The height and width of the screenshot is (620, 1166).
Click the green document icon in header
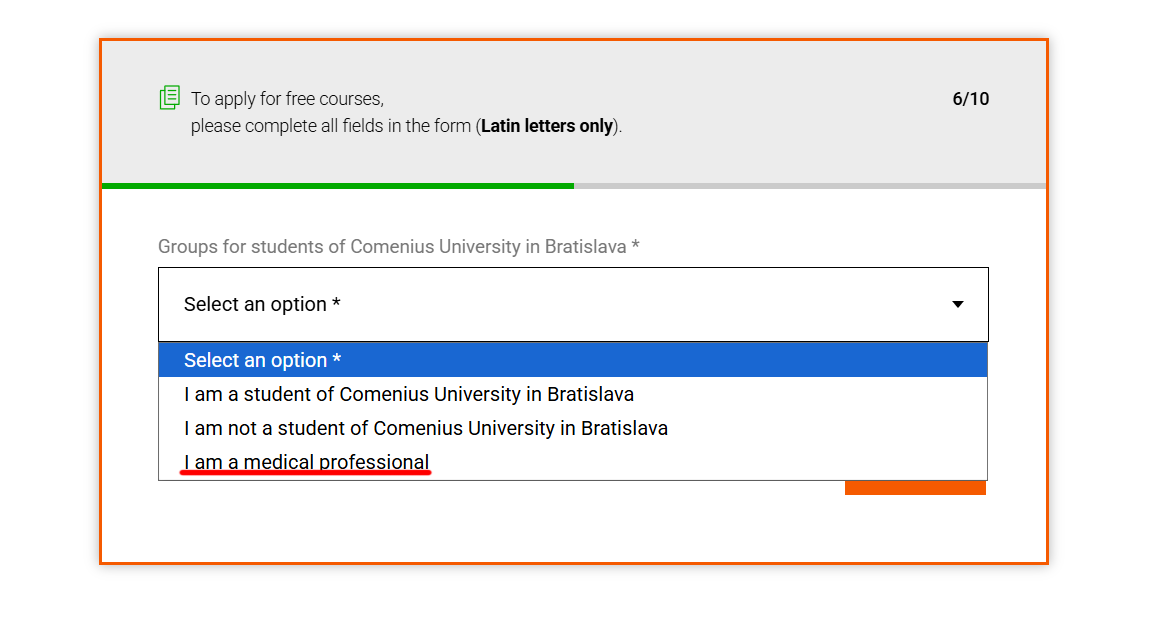(x=170, y=98)
